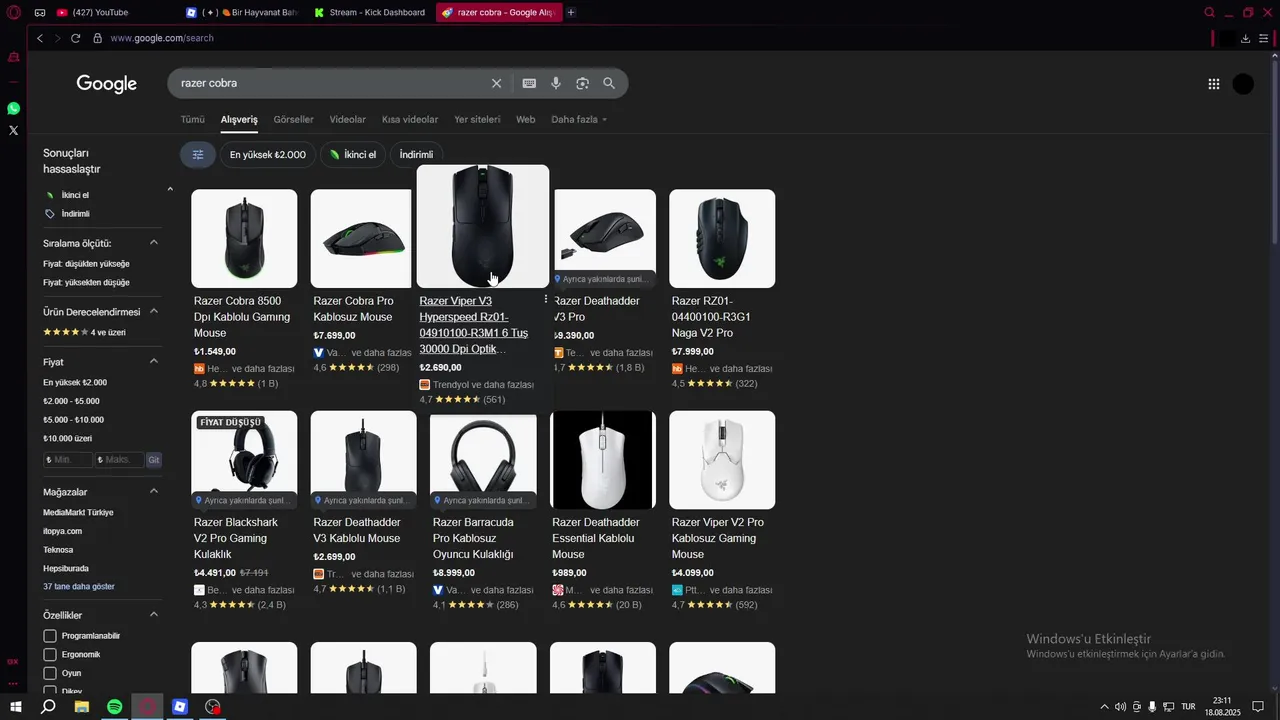Open a new browser tab
This screenshot has width=1280, height=720.
(x=571, y=12)
